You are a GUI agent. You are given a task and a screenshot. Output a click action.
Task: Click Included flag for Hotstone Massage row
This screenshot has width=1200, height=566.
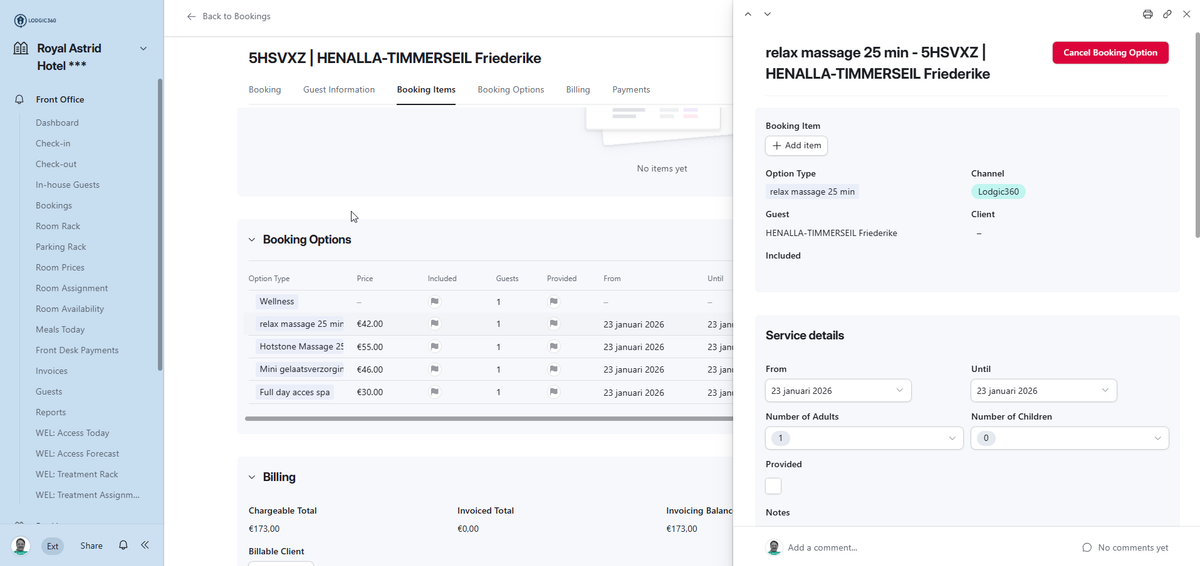point(434,347)
